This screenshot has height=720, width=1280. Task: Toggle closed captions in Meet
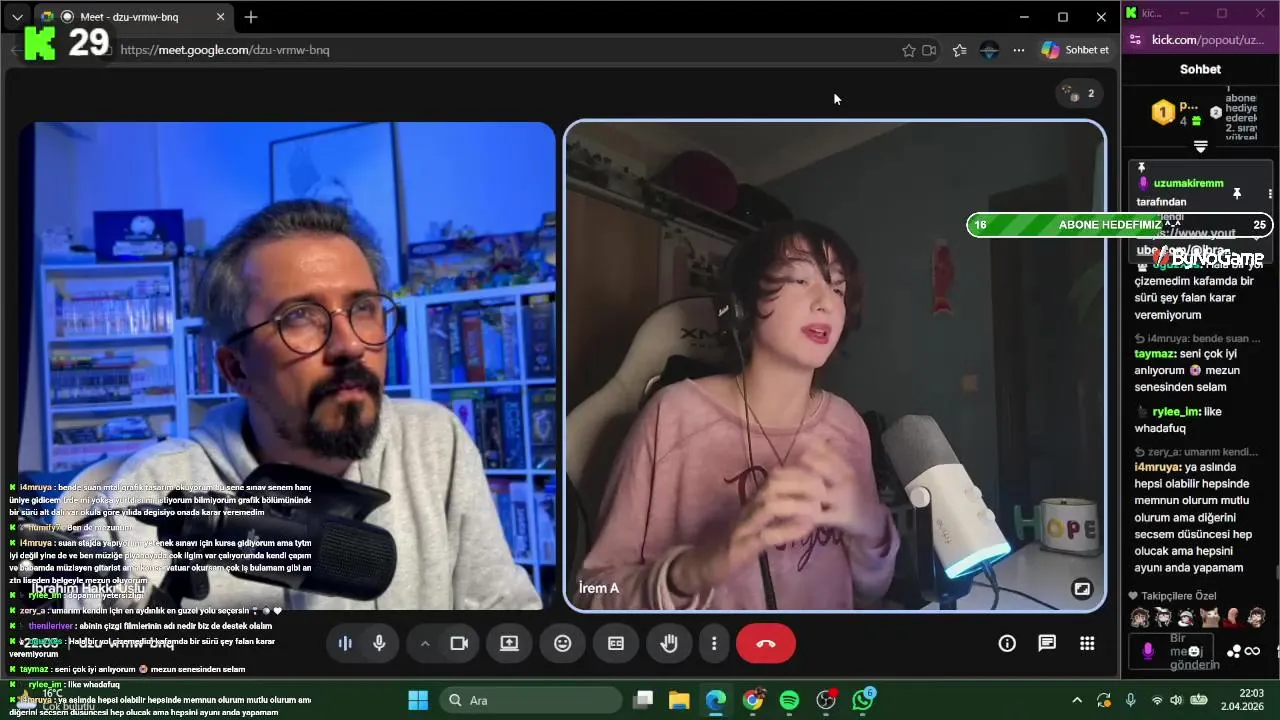(x=616, y=643)
